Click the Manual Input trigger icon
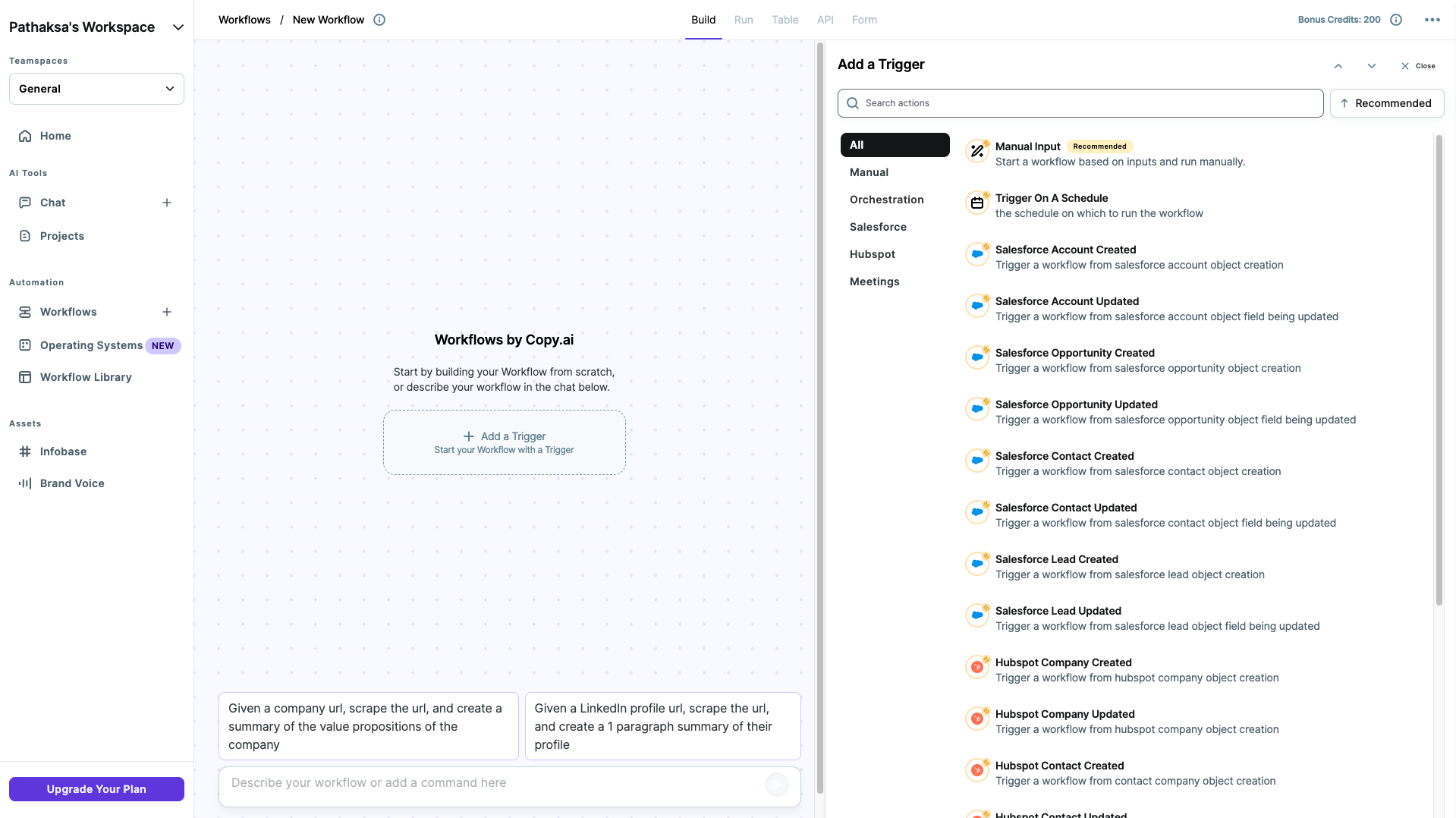The height and width of the screenshot is (818, 1456). [x=977, y=151]
